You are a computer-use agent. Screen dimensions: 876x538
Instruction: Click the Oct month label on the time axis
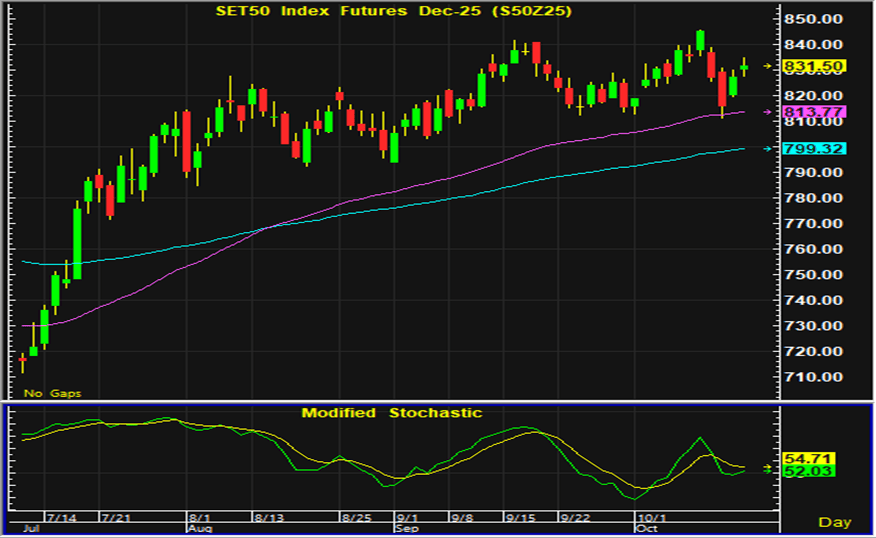coord(649,527)
